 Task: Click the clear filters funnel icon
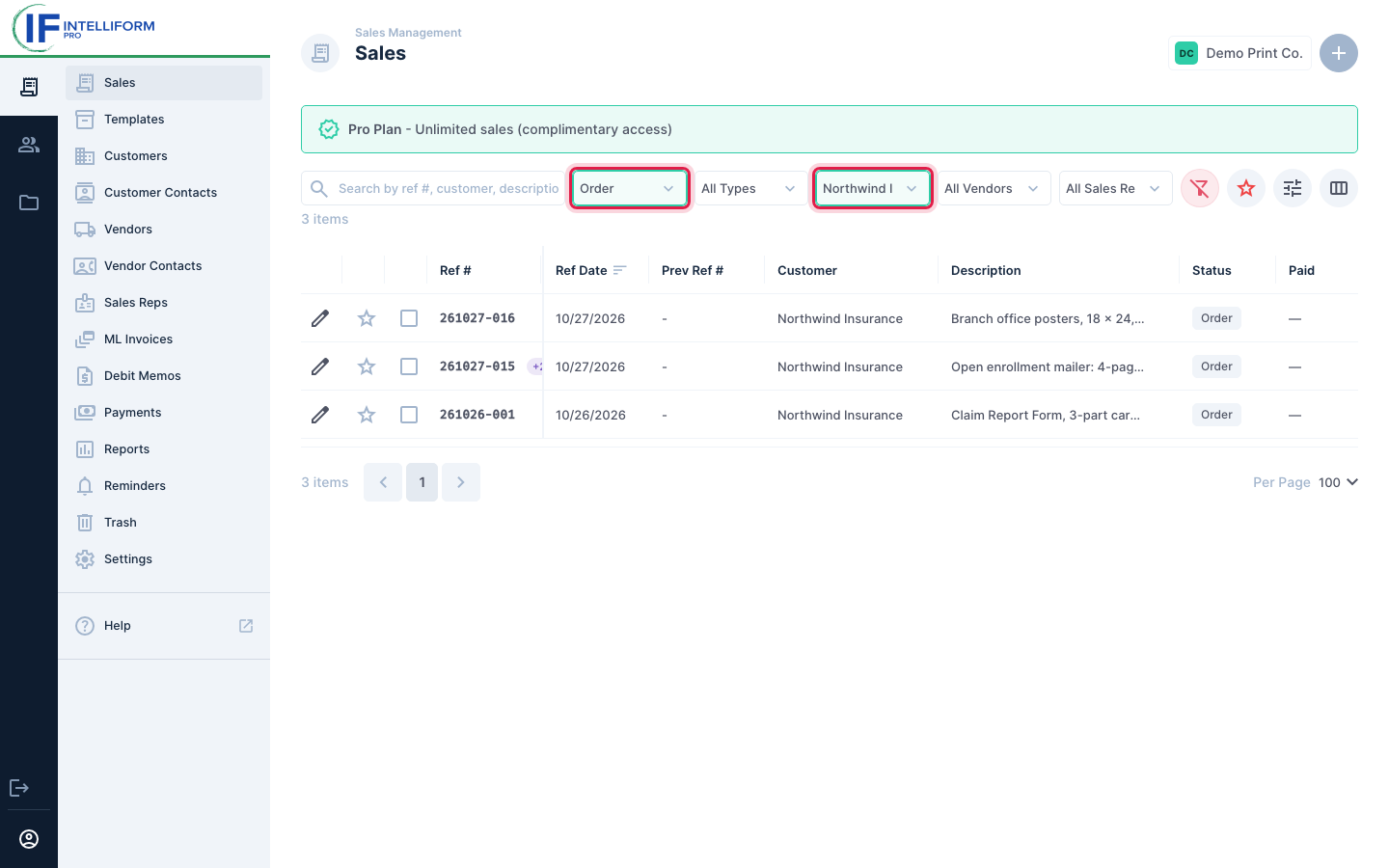pyautogui.click(x=1200, y=188)
